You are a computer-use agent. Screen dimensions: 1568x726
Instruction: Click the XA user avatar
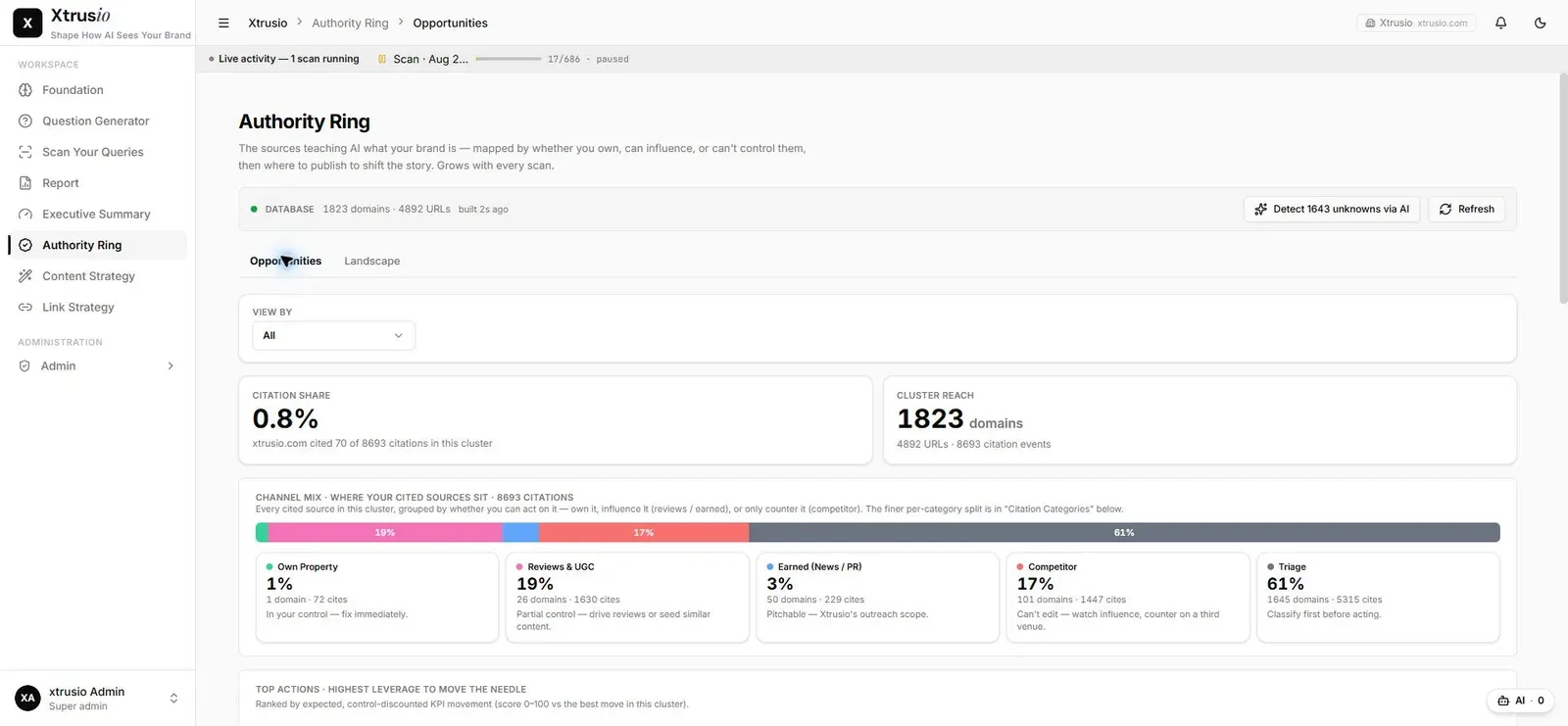[27, 699]
